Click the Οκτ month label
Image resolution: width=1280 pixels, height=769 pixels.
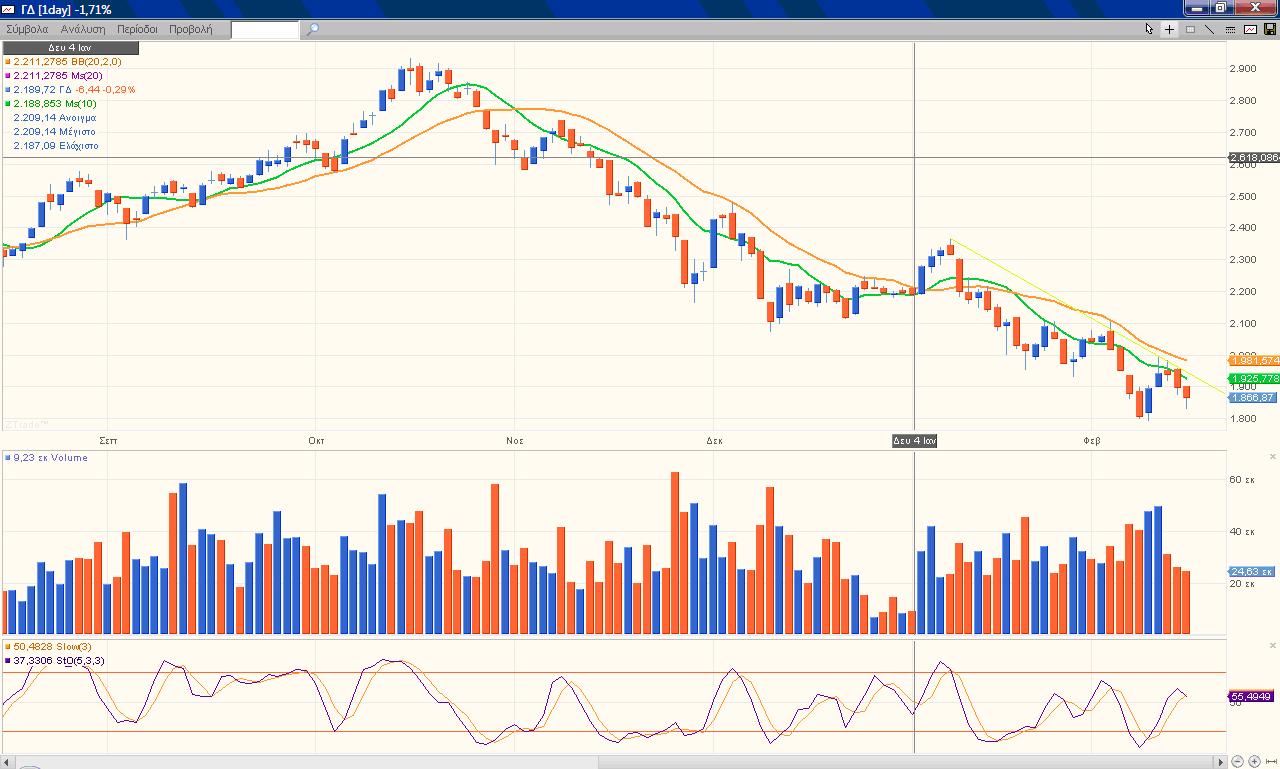click(x=317, y=440)
